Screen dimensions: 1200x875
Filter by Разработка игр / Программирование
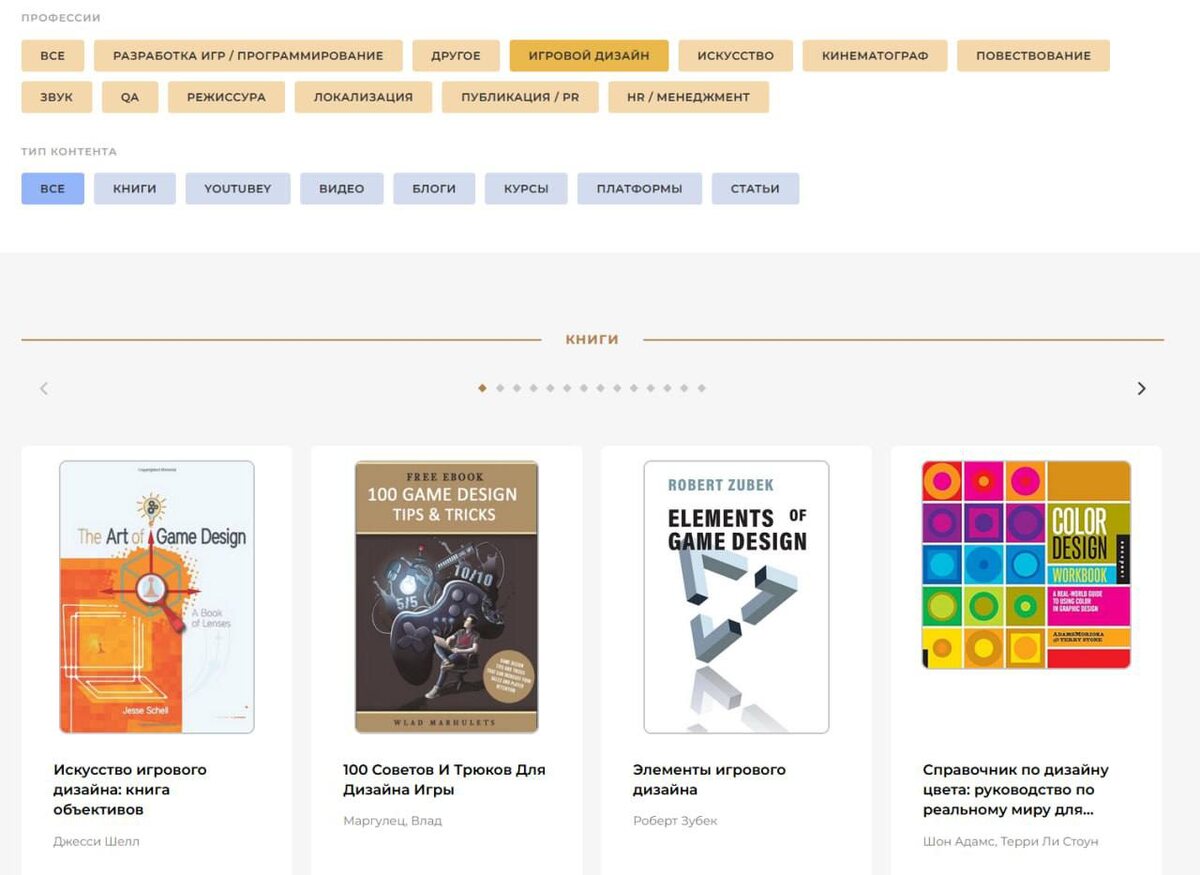click(248, 56)
